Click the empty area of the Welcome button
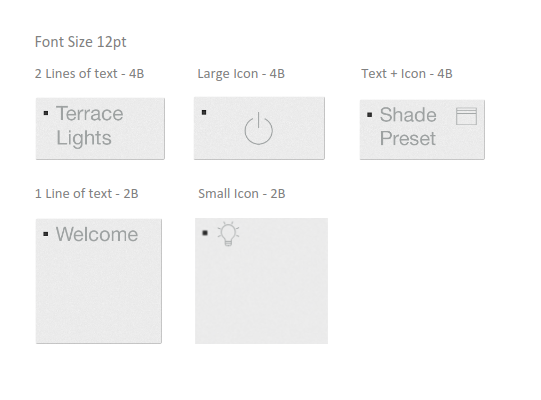The height and width of the screenshot is (400, 541). click(99, 293)
